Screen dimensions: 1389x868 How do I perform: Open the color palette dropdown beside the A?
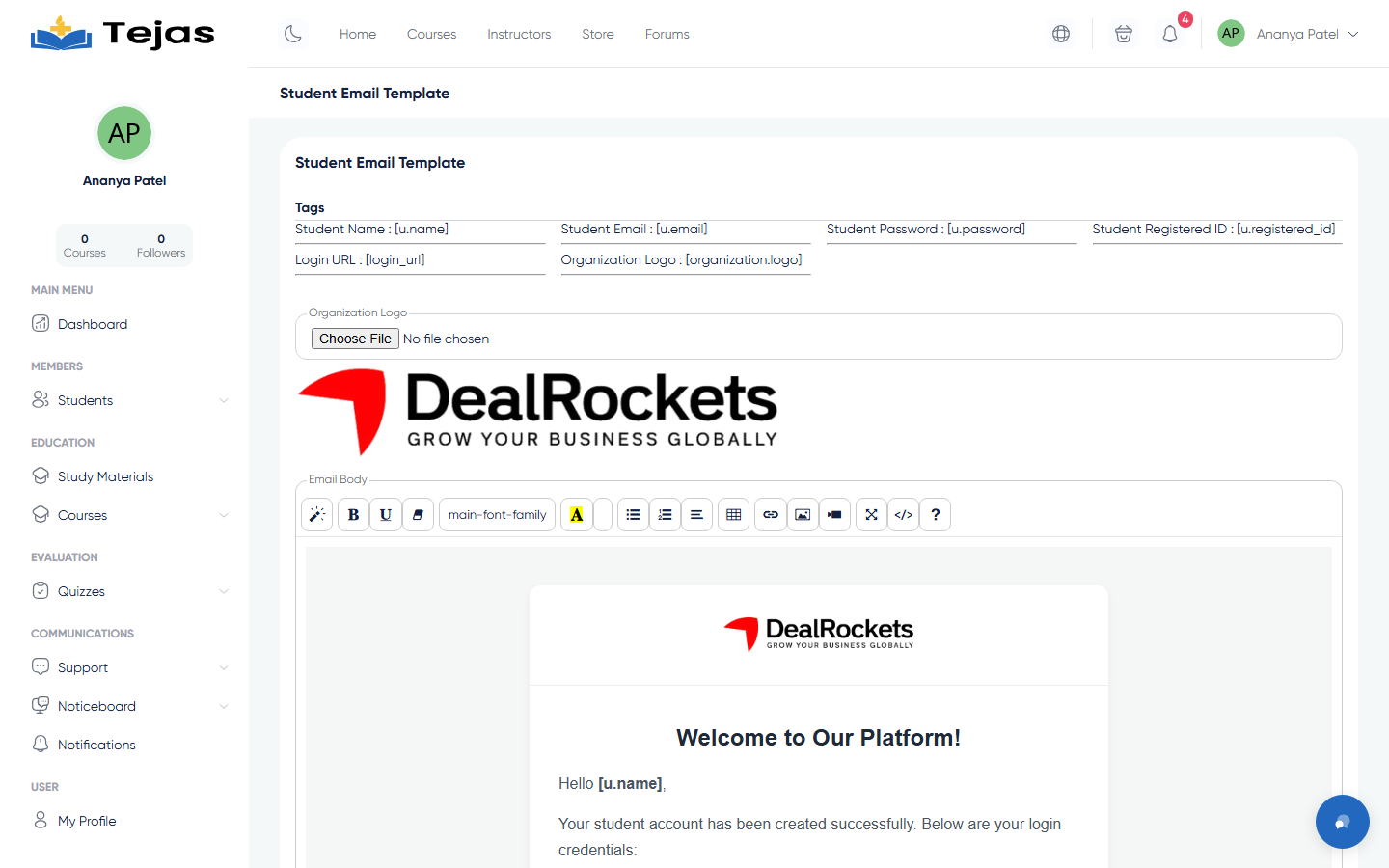tap(603, 515)
